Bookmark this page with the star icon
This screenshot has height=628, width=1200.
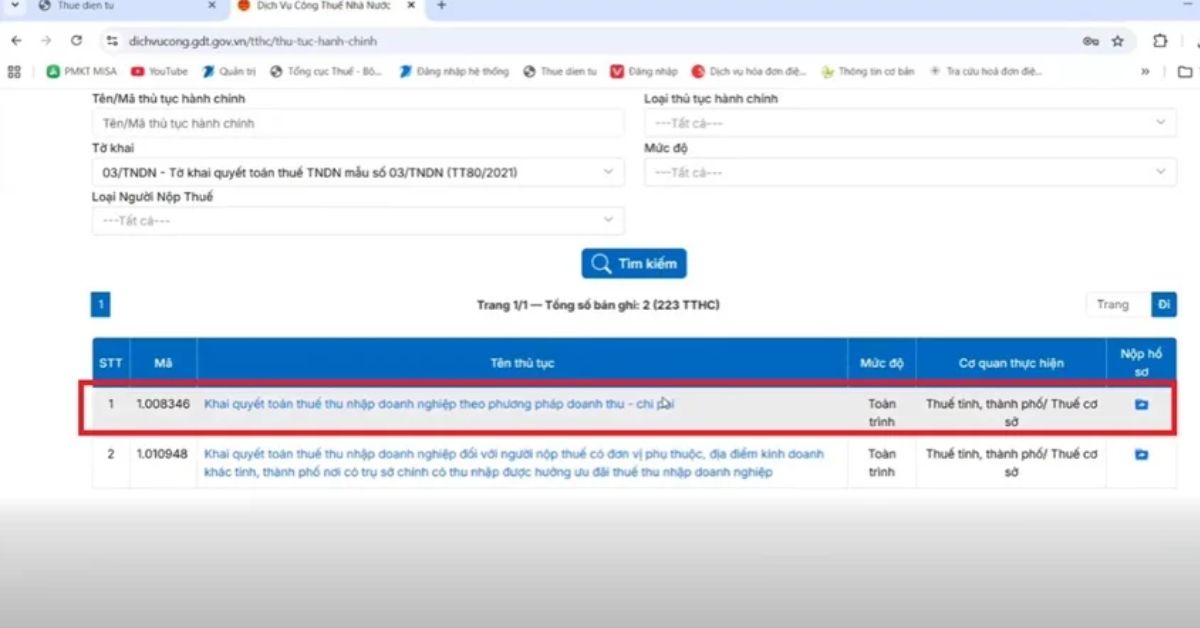(1117, 41)
